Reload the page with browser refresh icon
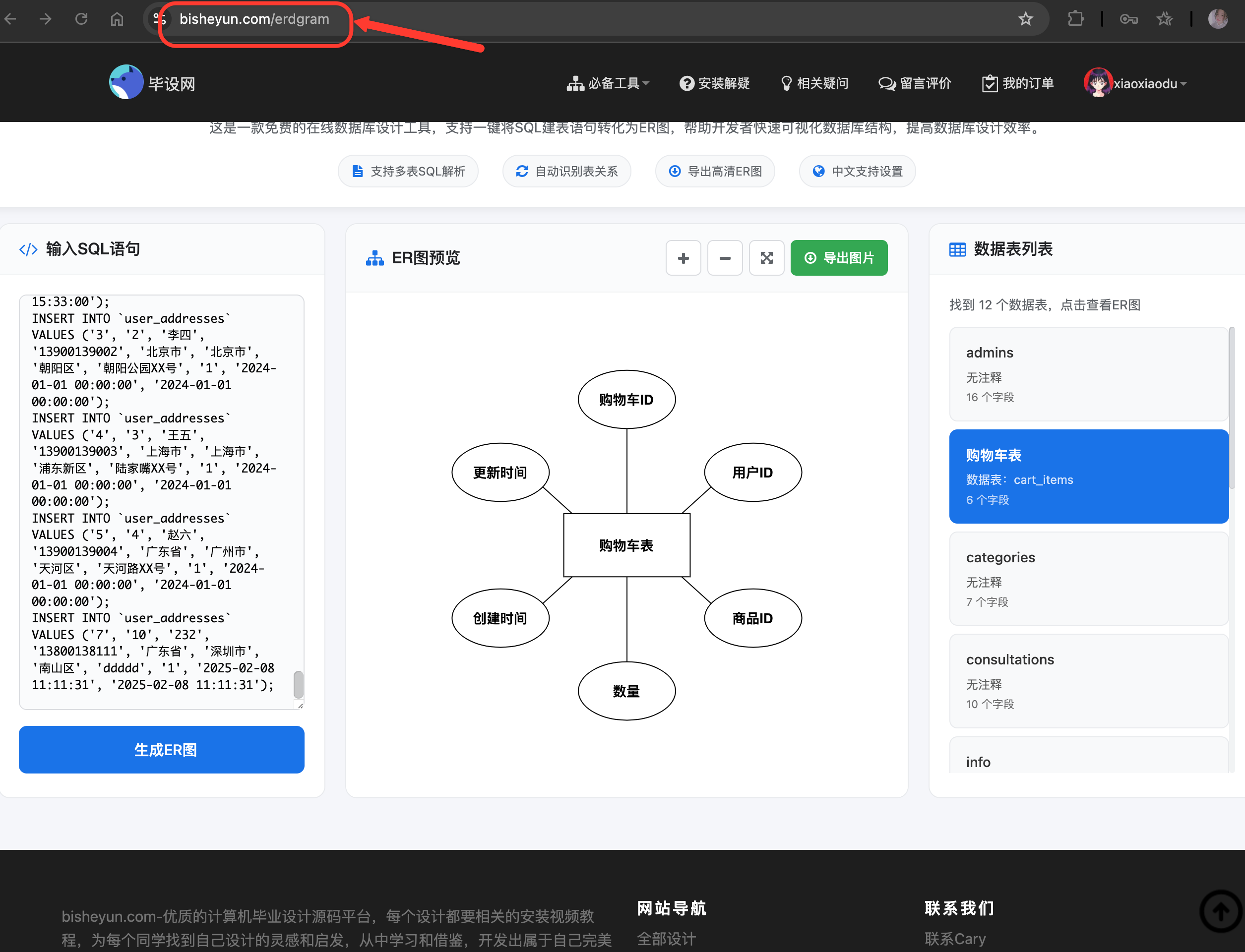The height and width of the screenshot is (952, 1245). [81, 19]
